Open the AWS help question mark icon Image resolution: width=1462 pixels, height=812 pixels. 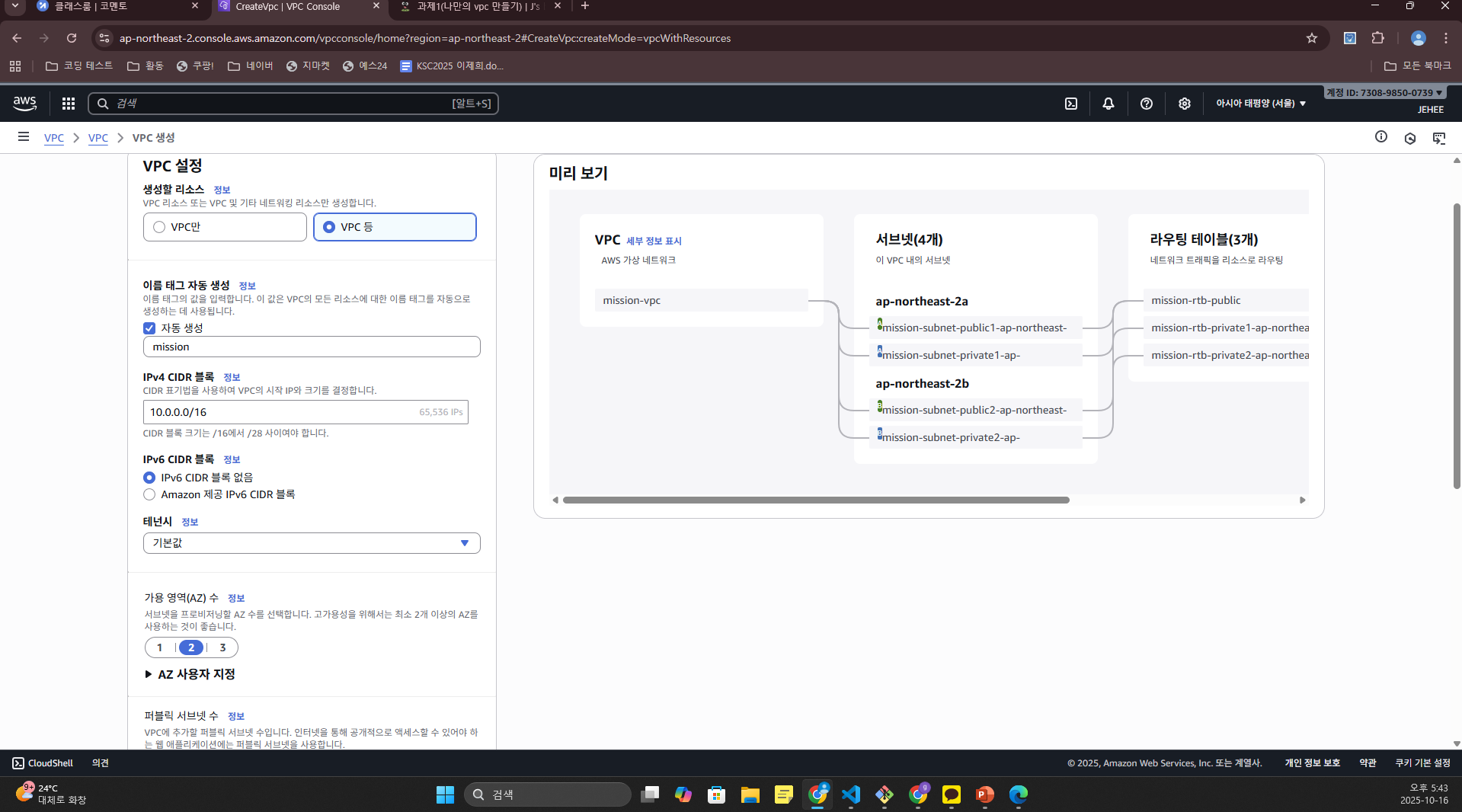(1146, 104)
